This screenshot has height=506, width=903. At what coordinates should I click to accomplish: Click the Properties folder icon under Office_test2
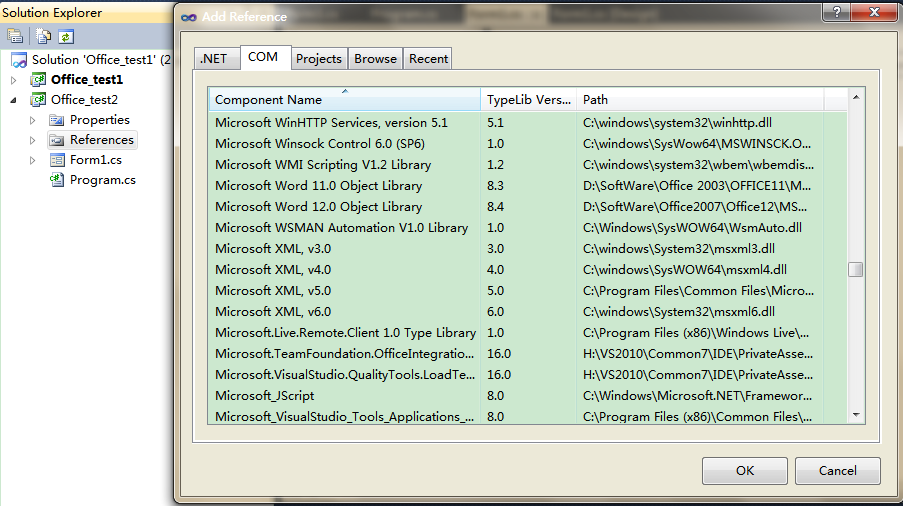click(x=56, y=120)
